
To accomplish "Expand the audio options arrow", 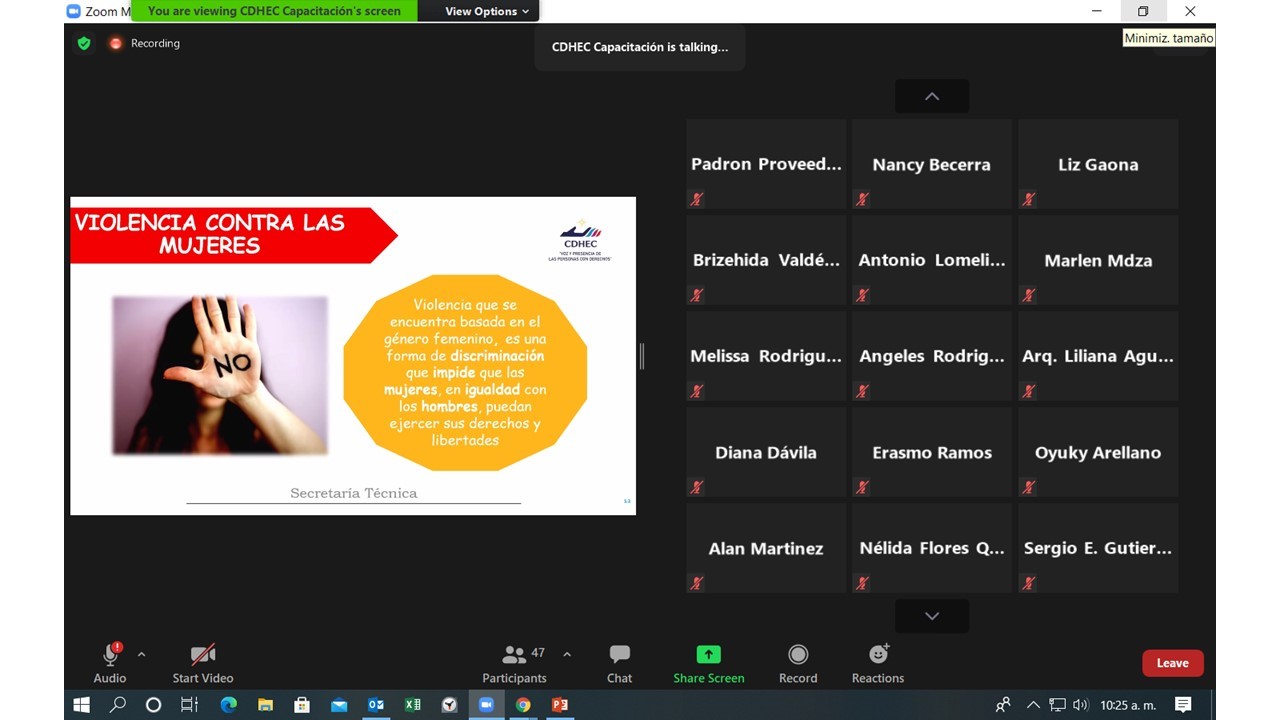I will pos(141,654).
